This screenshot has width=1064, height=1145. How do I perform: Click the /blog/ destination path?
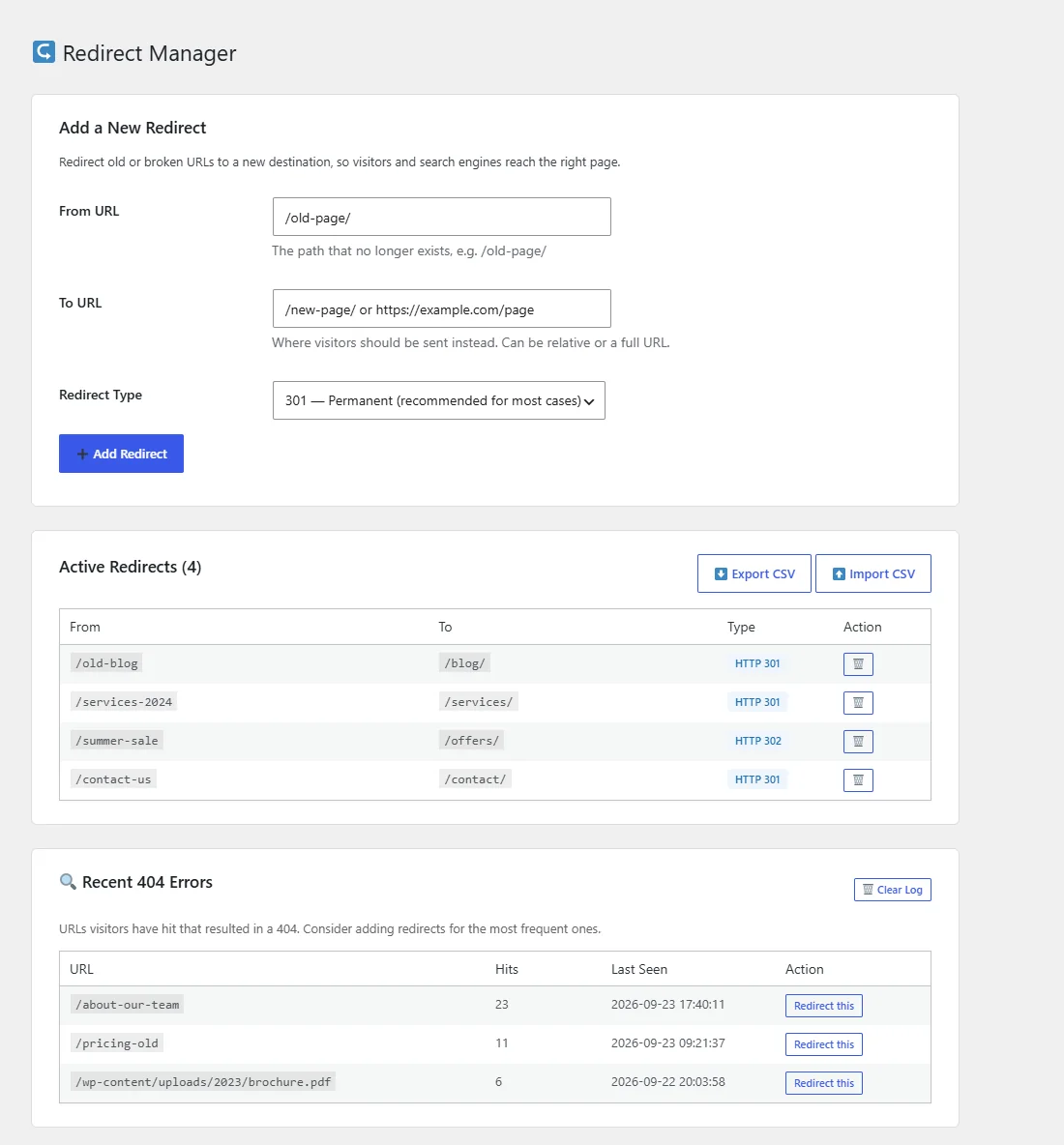pyautogui.click(x=464, y=663)
